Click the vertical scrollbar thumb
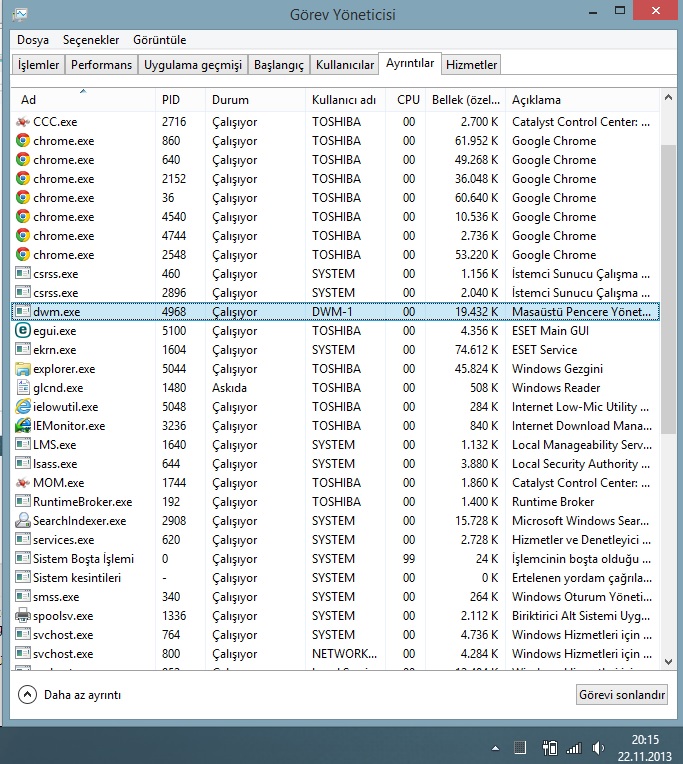This screenshot has height=764, width=683. click(x=668, y=289)
